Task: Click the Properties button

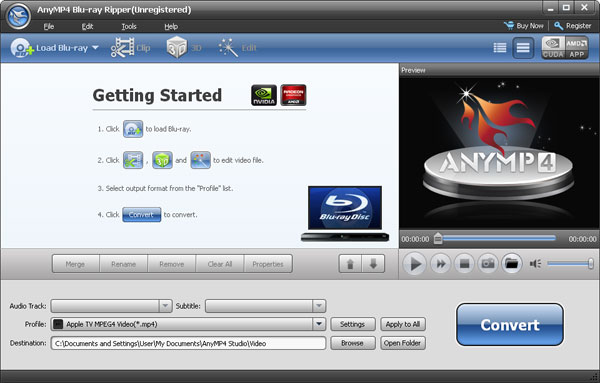Action: point(268,264)
